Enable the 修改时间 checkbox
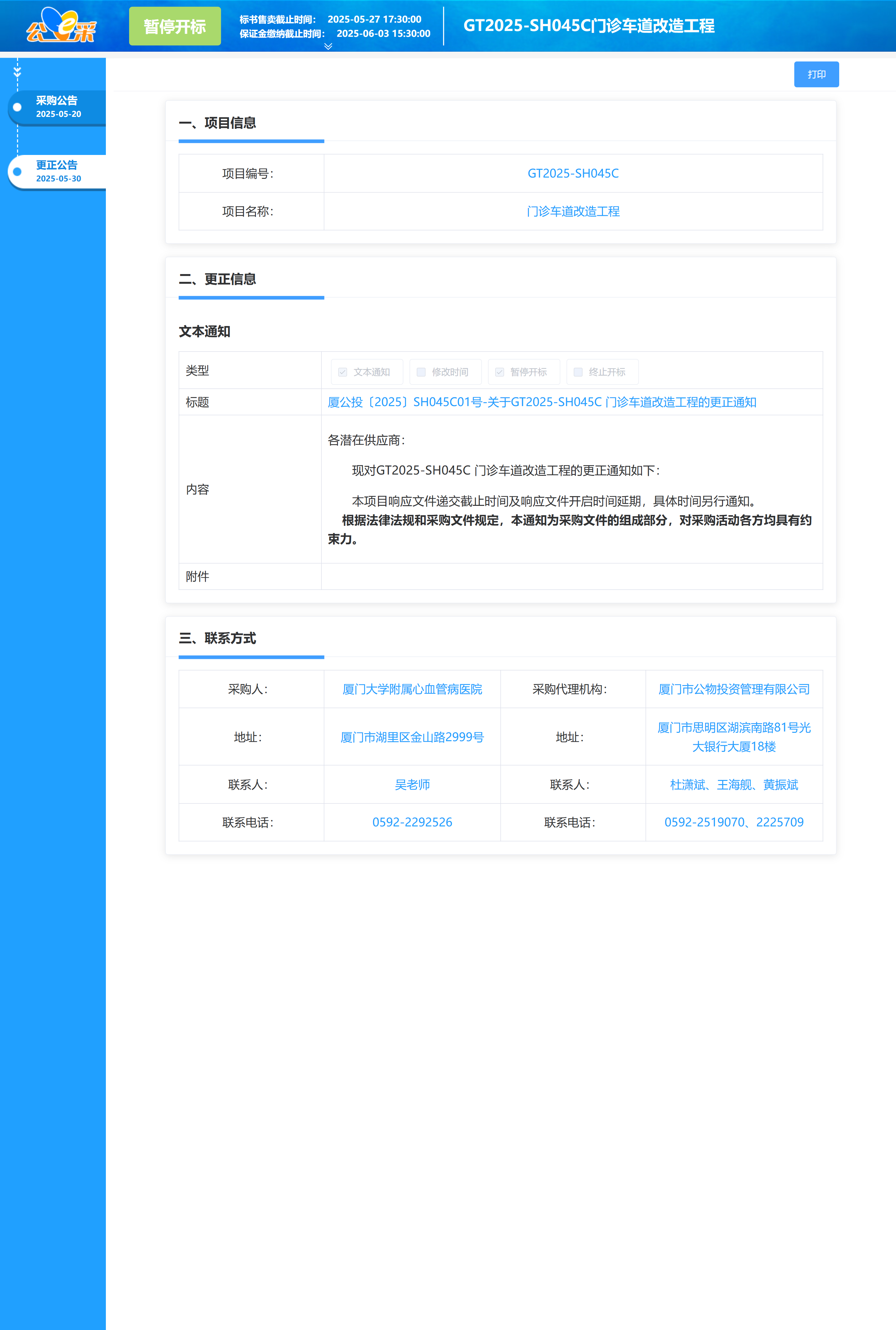The height and width of the screenshot is (1330, 896). tap(421, 372)
